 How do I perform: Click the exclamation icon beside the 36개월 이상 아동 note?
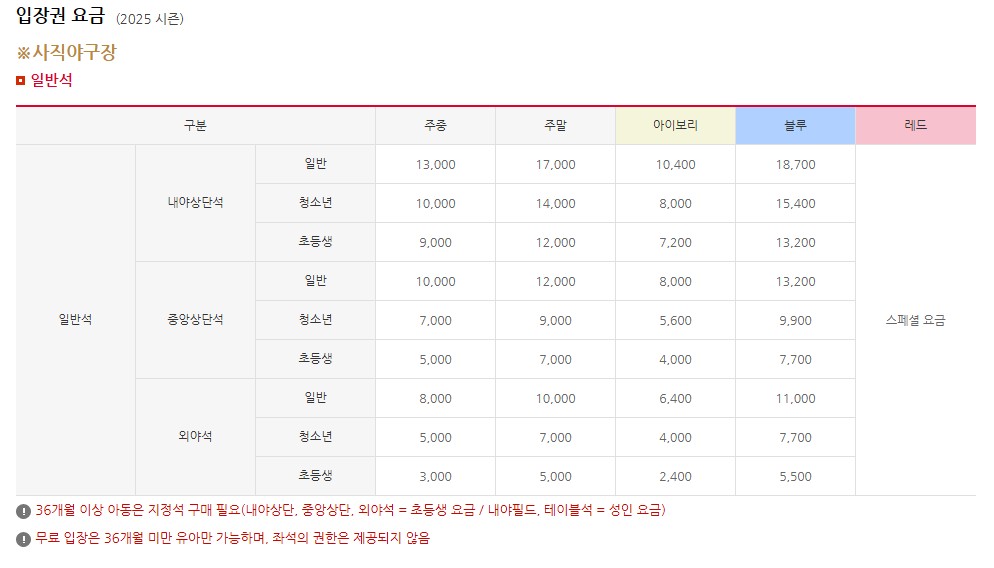click(x=23, y=511)
